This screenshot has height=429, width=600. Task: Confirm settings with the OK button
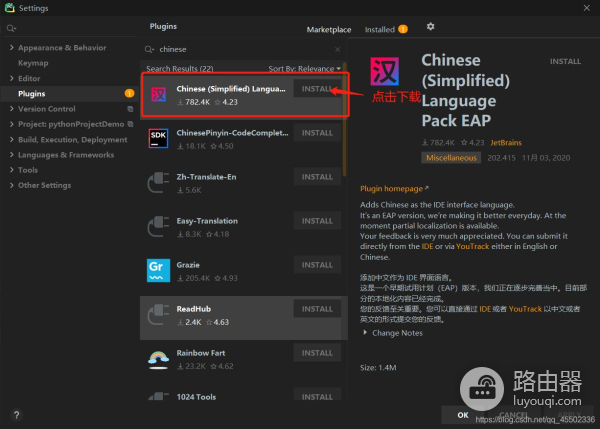(x=463, y=415)
